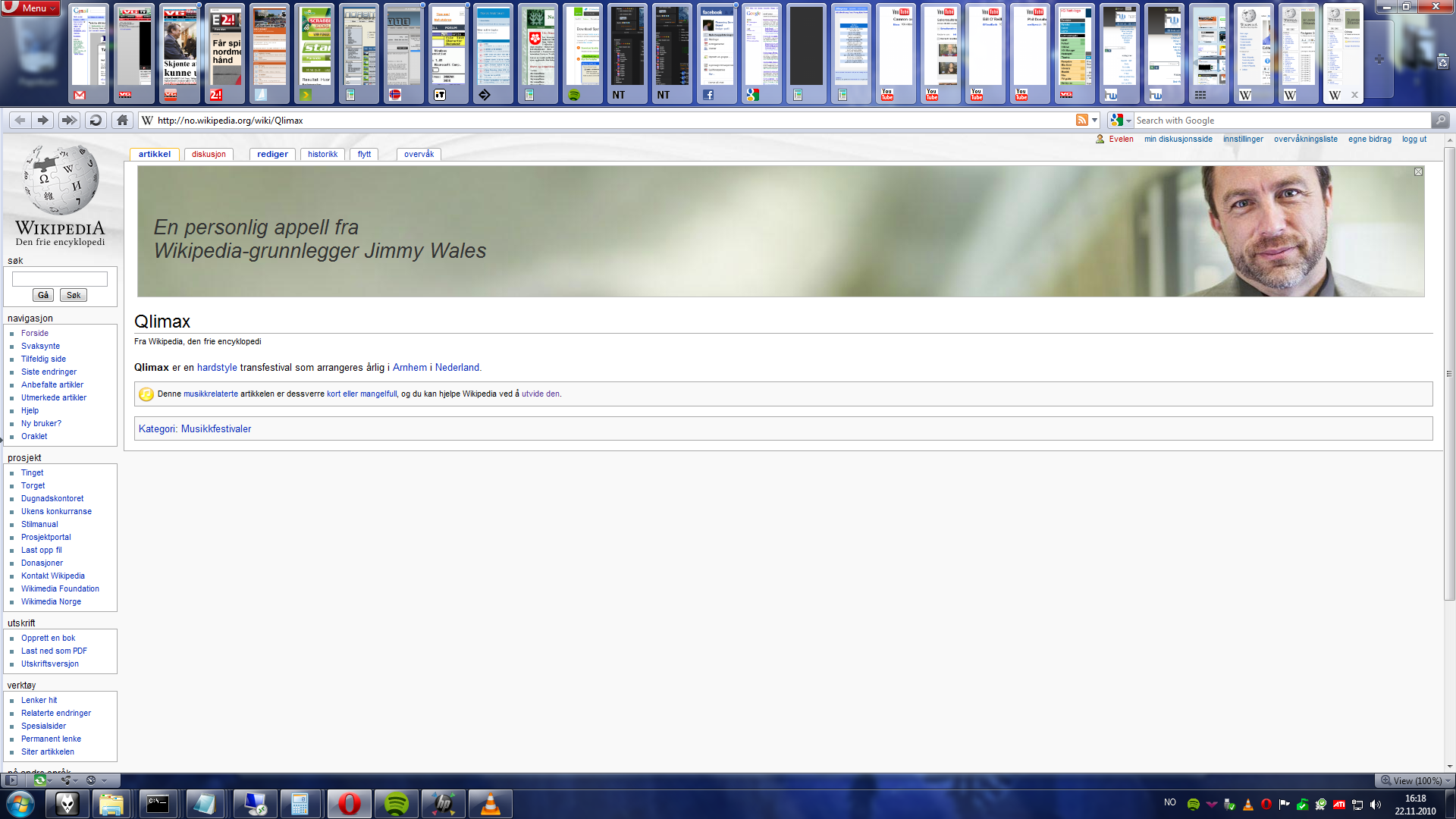Switch to the E24 news tab thumbnail
The height and width of the screenshot is (819, 1456).
pyautogui.click(x=225, y=53)
